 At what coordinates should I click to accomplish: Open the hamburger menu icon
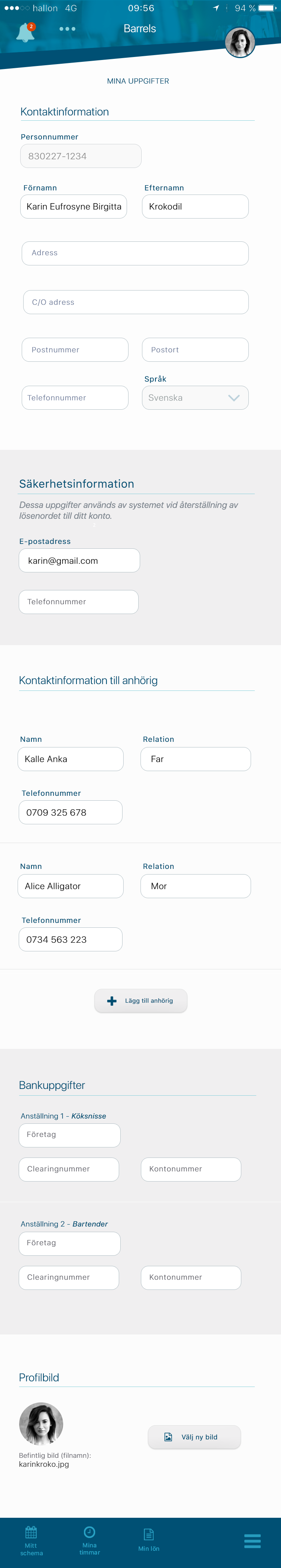pos(253,1541)
